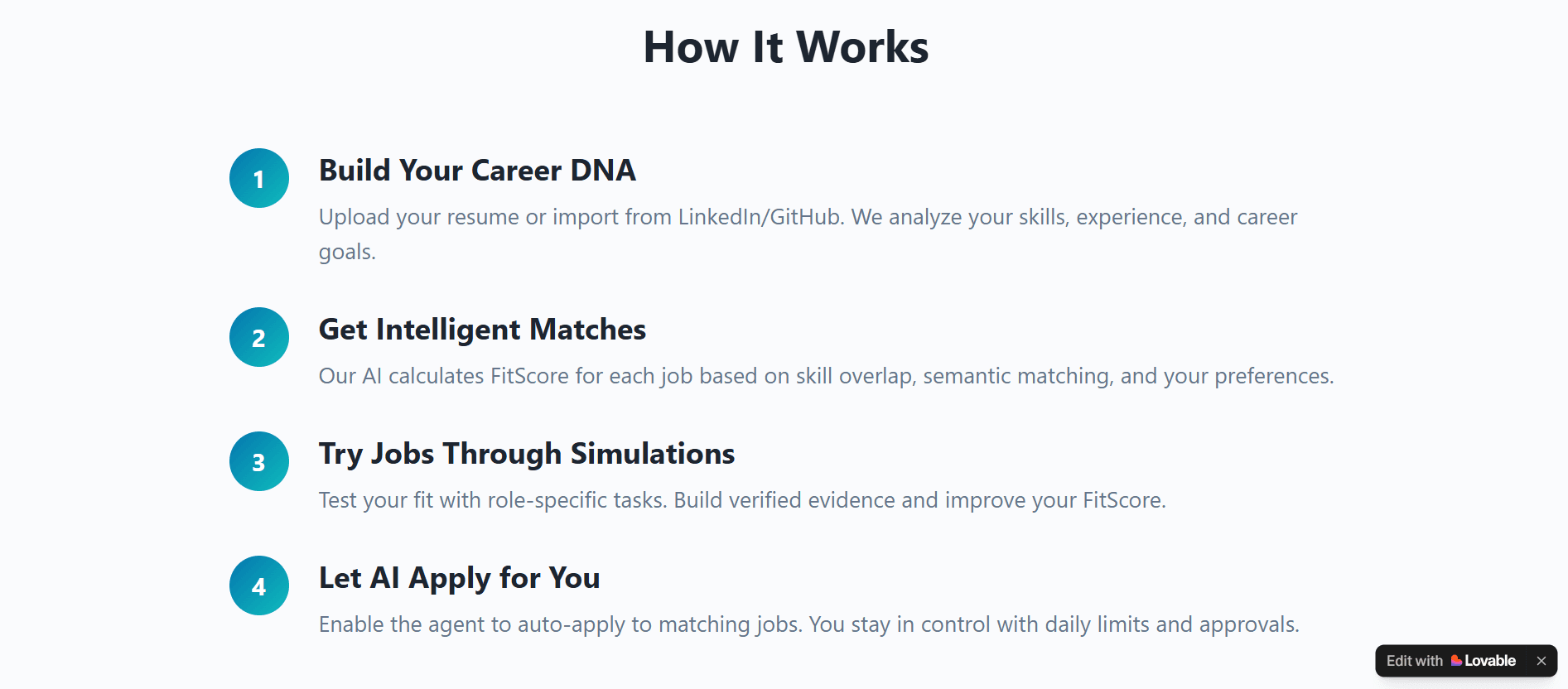This screenshot has width=1568, height=689.
Task: Dismiss the Edit with Lovable badge
Action: click(1541, 661)
